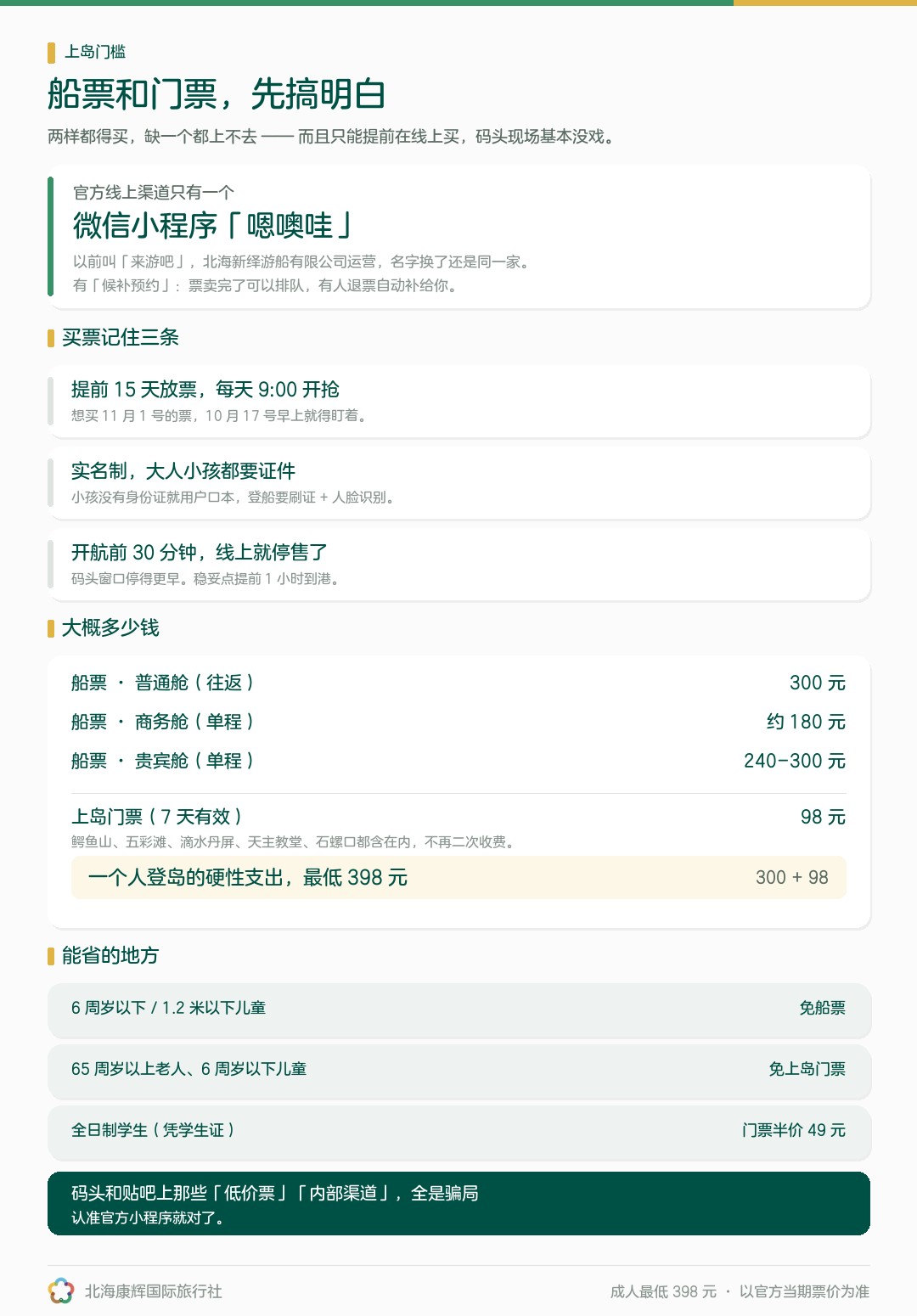917x1316 pixels.
Task: Select the heading 船票和门票，先搞明白
Action: coord(217,94)
